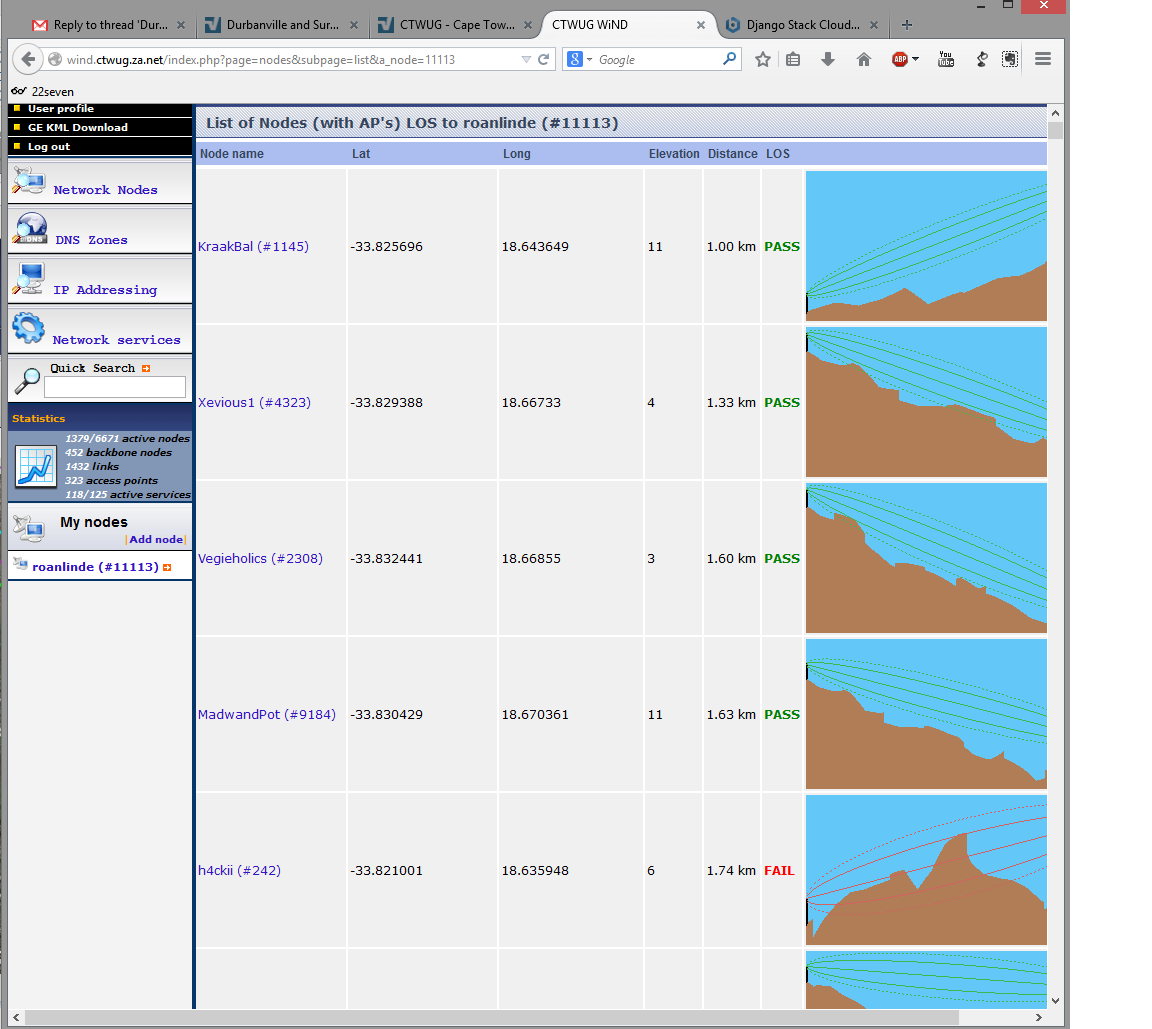This screenshot has width=1152, height=1029.
Task: Open Adblock Plus dropdown menu
Action: point(915,60)
